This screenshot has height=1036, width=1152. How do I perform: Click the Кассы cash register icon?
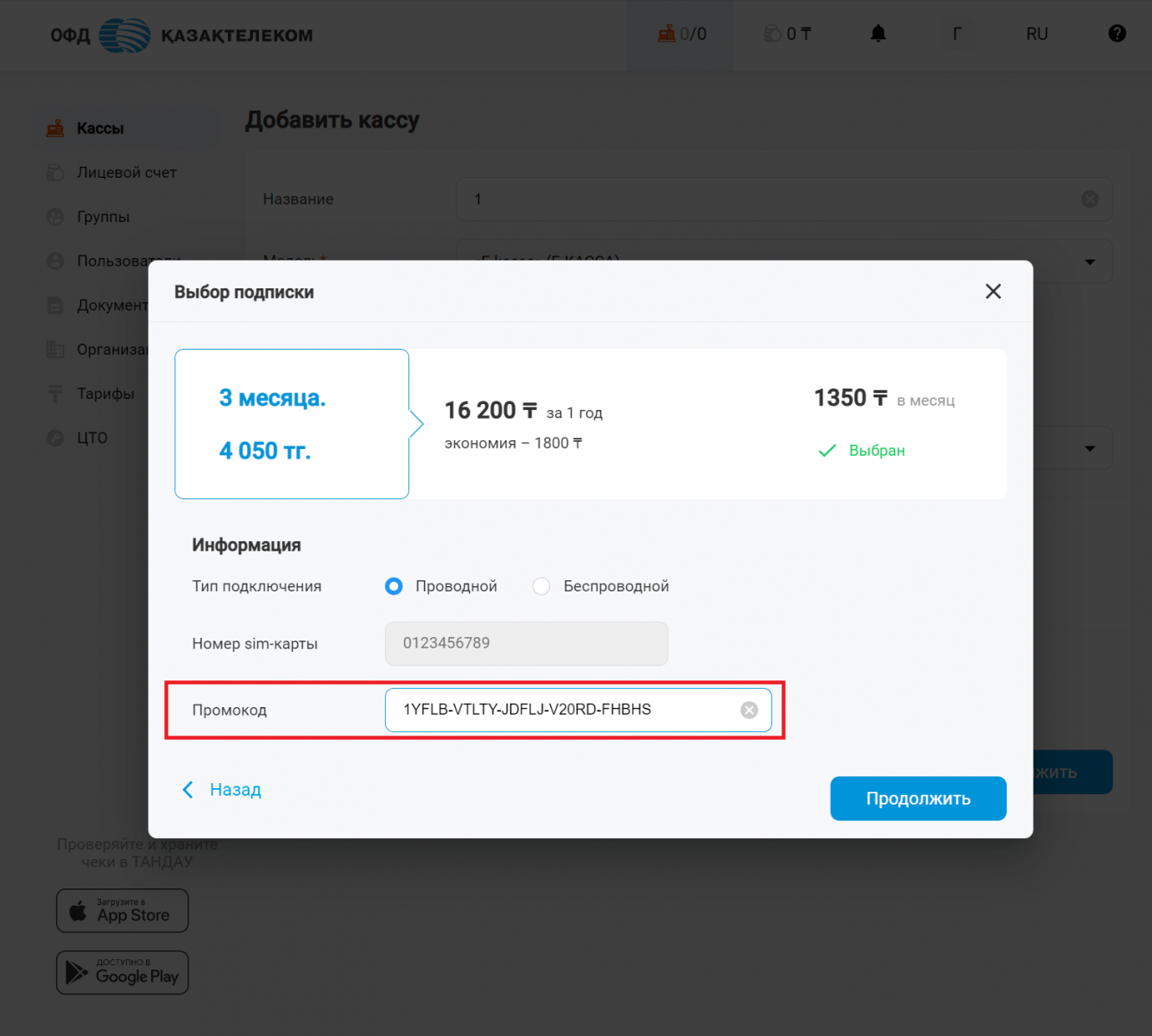tap(55, 129)
